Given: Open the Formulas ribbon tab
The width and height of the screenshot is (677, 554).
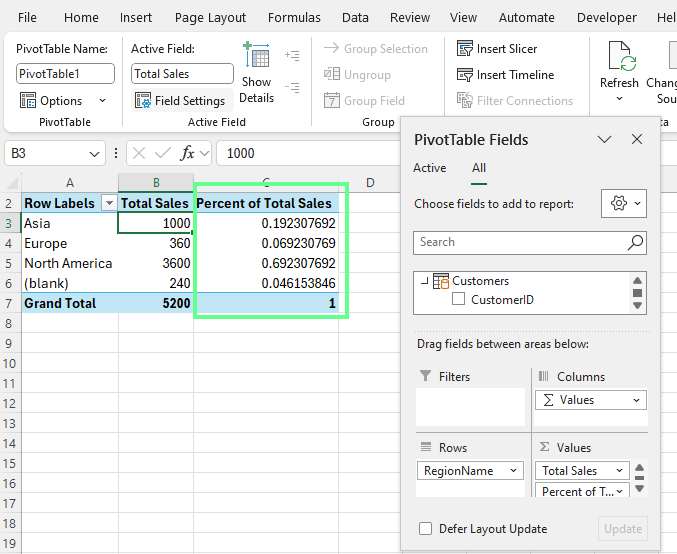Looking at the screenshot, I should point(294,17).
